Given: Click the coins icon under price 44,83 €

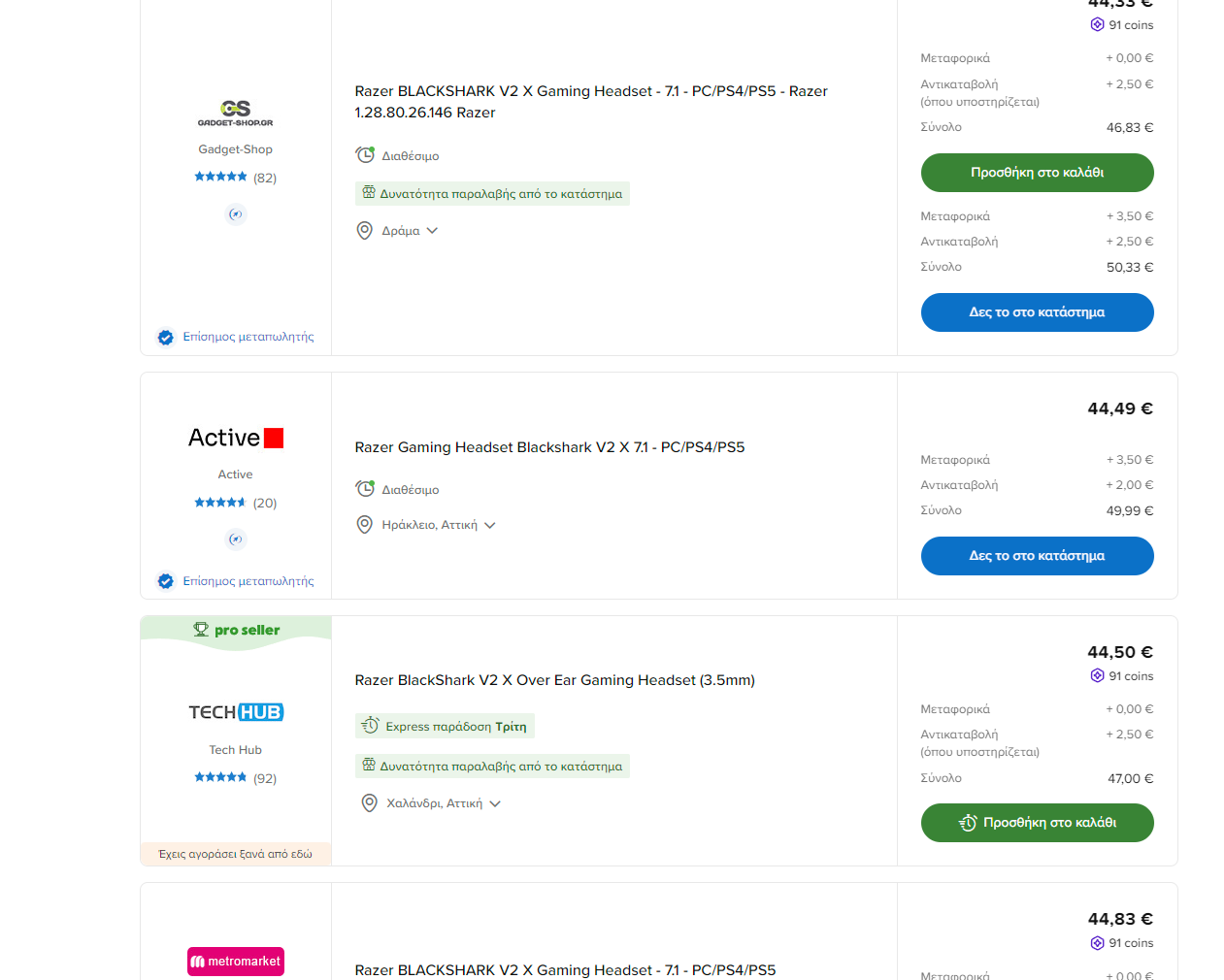Looking at the screenshot, I should 1097,943.
